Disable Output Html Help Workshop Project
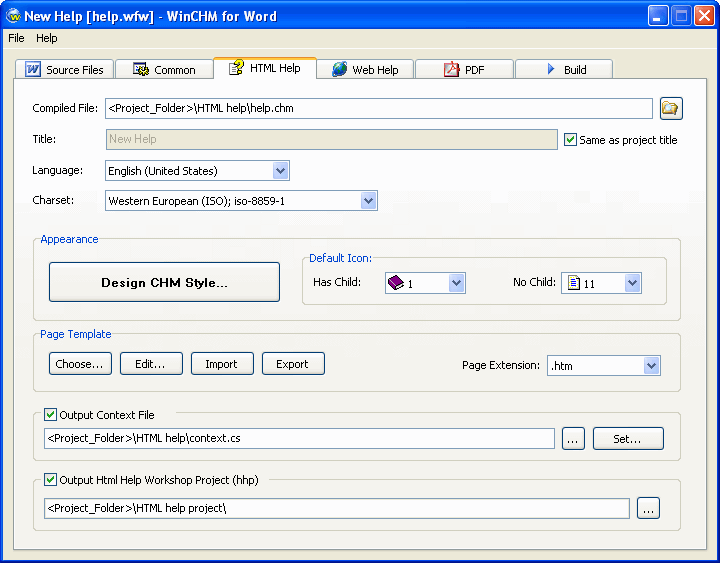 (x=51, y=480)
